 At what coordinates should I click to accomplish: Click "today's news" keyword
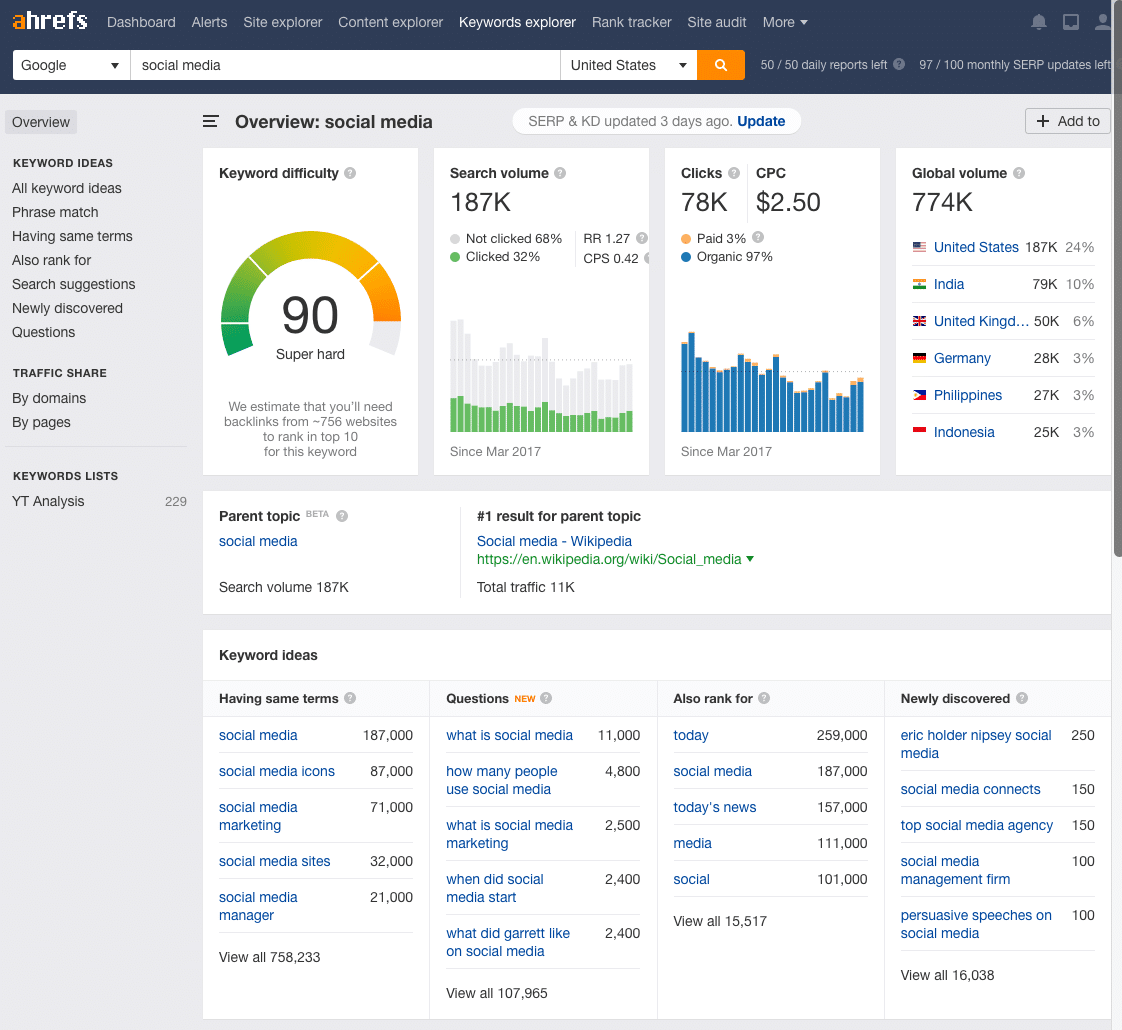pos(714,807)
